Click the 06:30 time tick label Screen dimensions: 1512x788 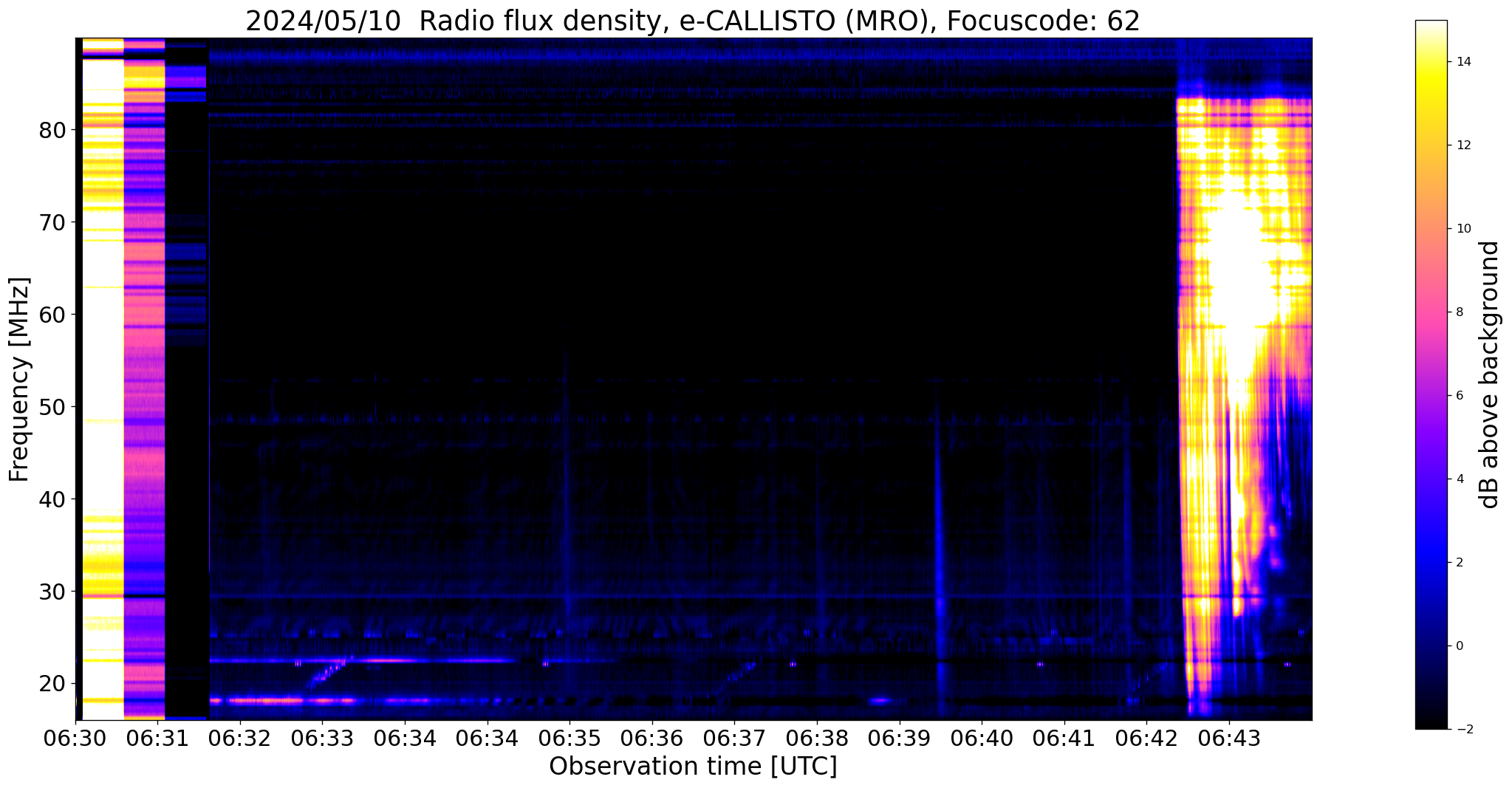click(75, 739)
